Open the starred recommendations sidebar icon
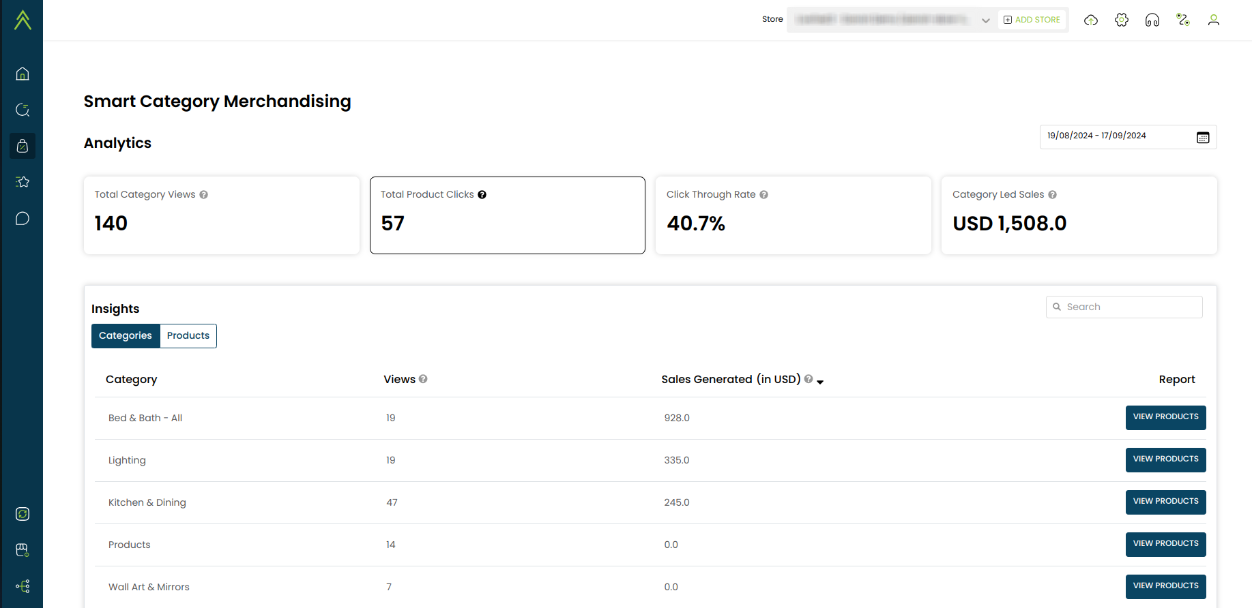 point(22,182)
